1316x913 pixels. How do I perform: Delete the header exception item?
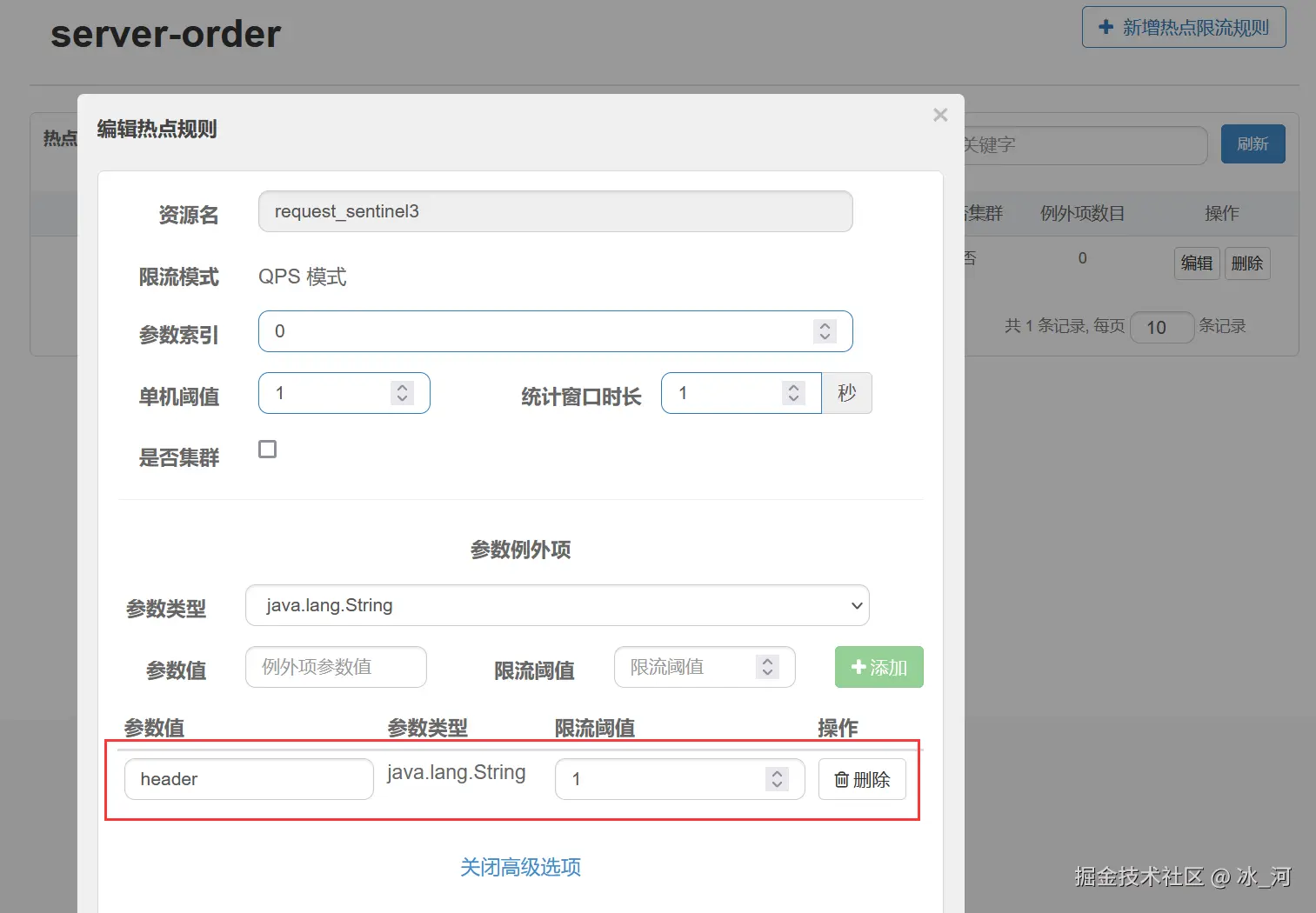(x=862, y=779)
